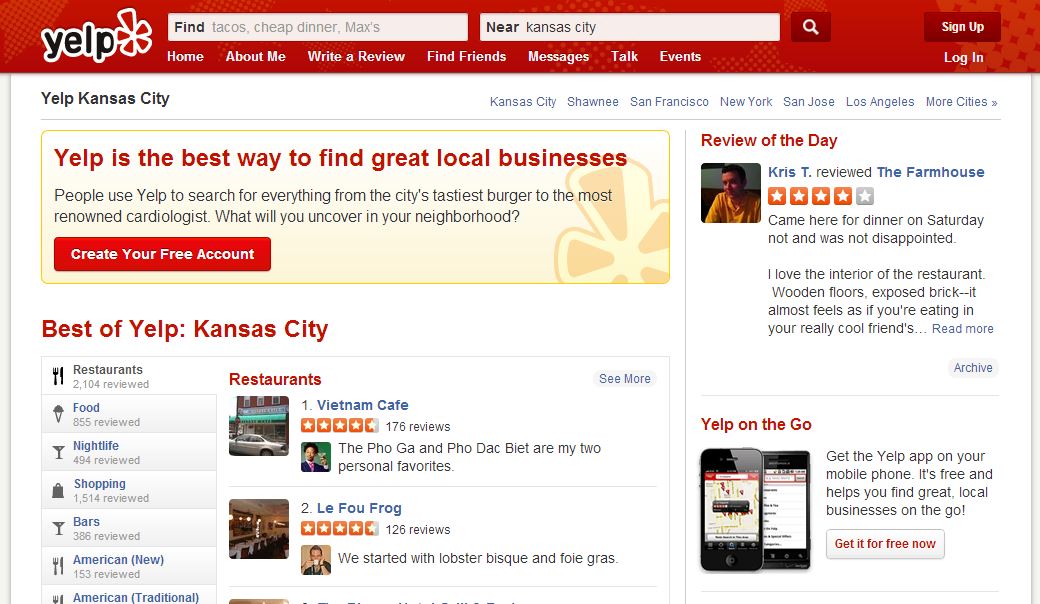Go to the Find Friends menu item

(466, 56)
